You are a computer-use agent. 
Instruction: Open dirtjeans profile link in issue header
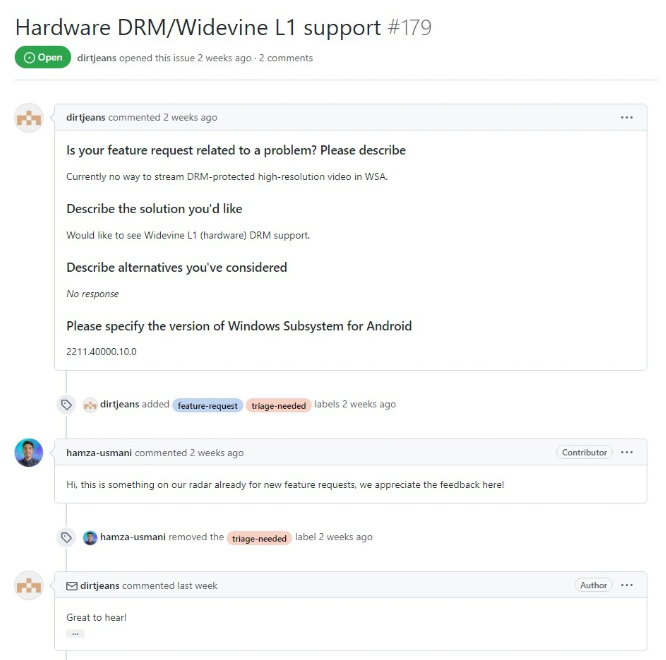coord(96,58)
